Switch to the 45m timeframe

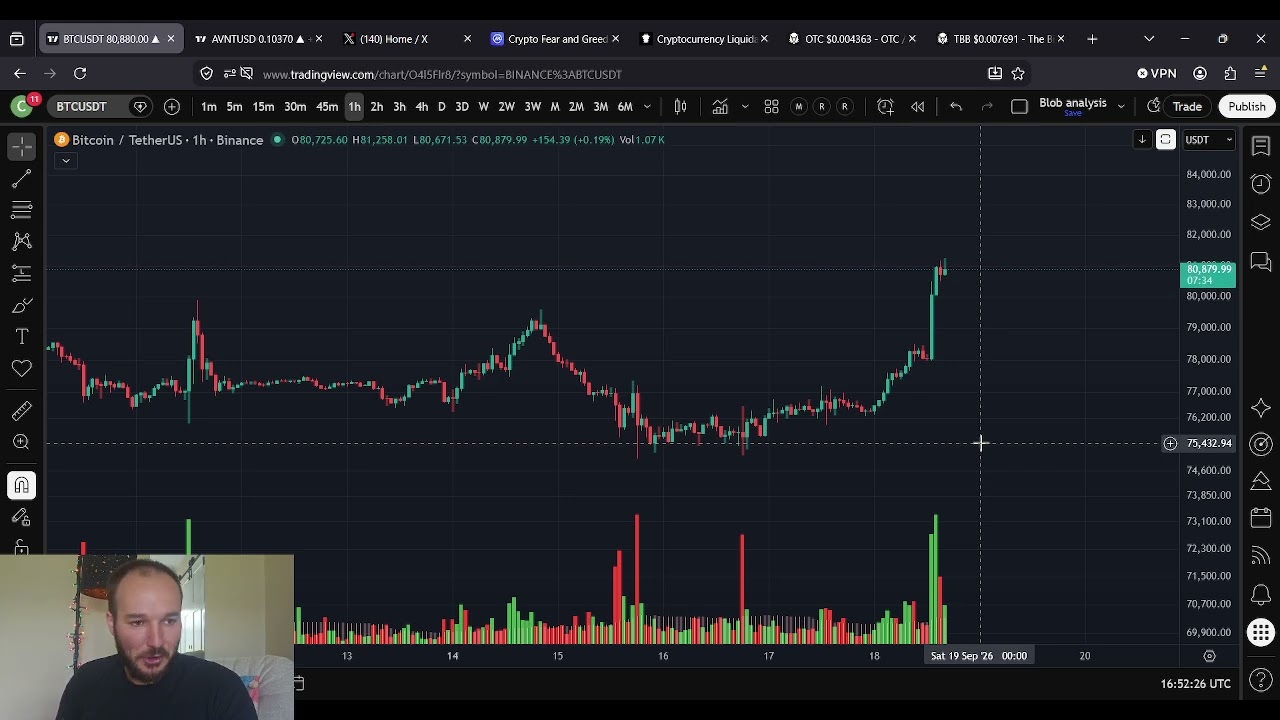(x=327, y=106)
